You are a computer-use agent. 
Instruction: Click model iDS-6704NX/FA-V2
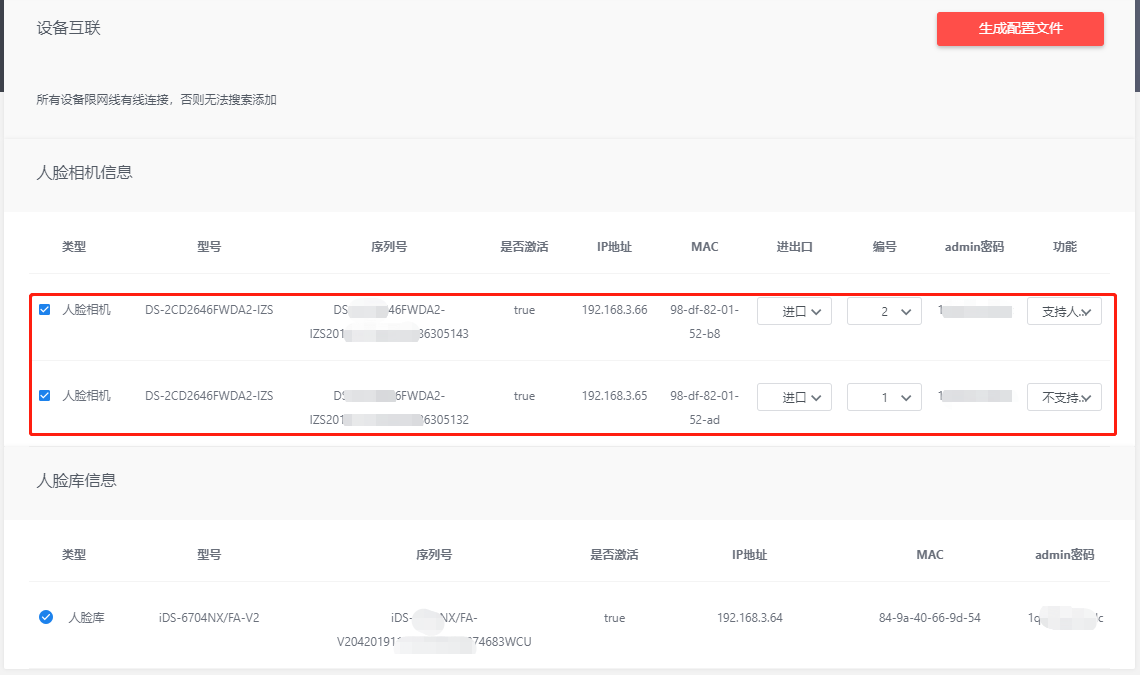(209, 618)
